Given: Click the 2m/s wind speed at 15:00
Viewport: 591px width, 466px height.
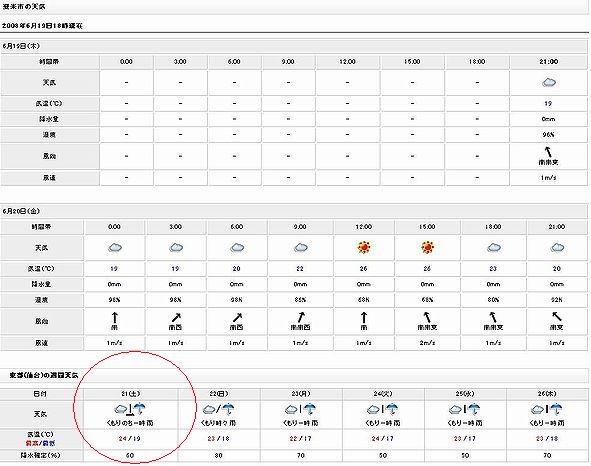Looking at the screenshot, I should point(427,343).
